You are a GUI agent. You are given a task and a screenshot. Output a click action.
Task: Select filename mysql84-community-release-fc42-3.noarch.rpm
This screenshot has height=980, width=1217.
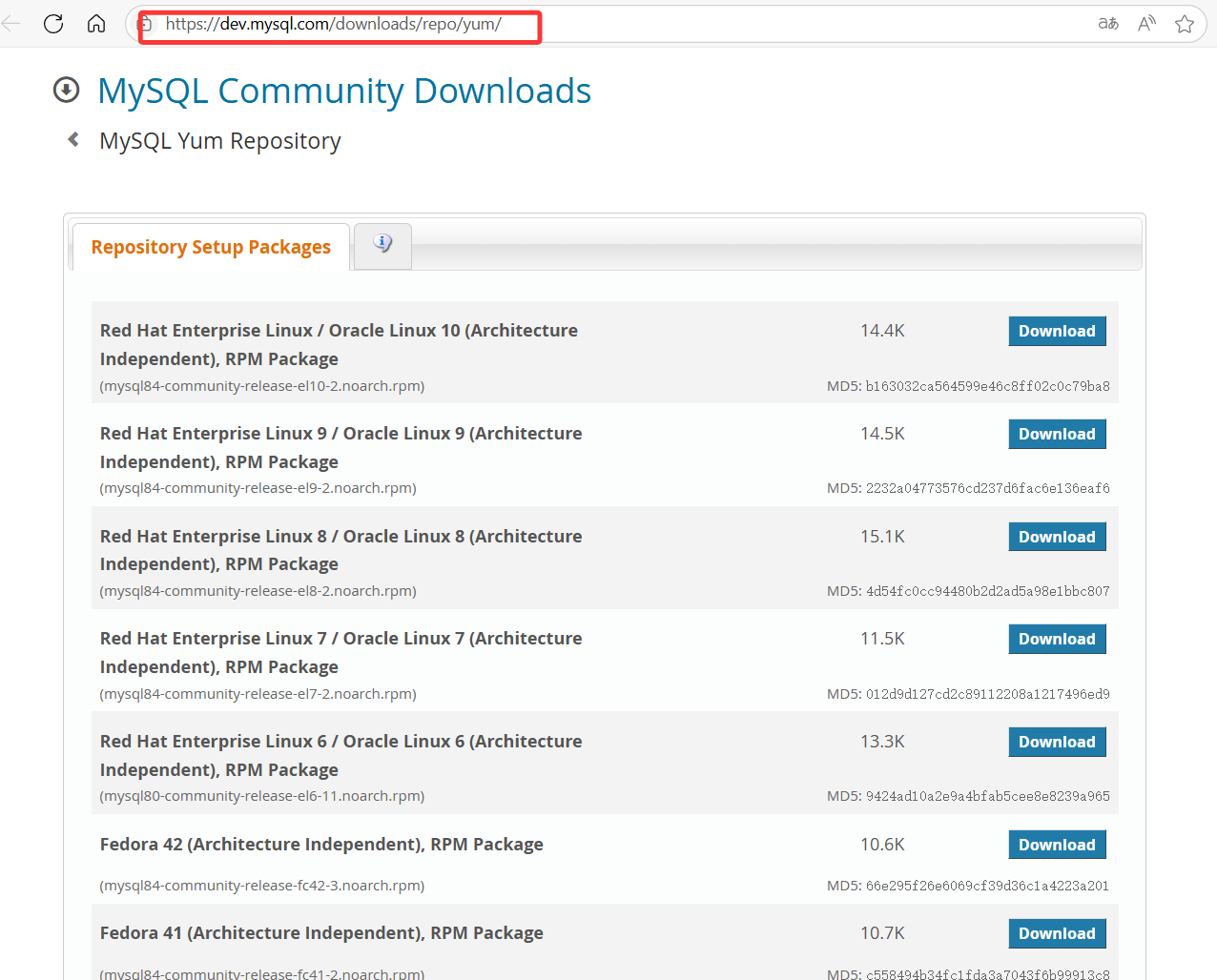coord(262,886)
